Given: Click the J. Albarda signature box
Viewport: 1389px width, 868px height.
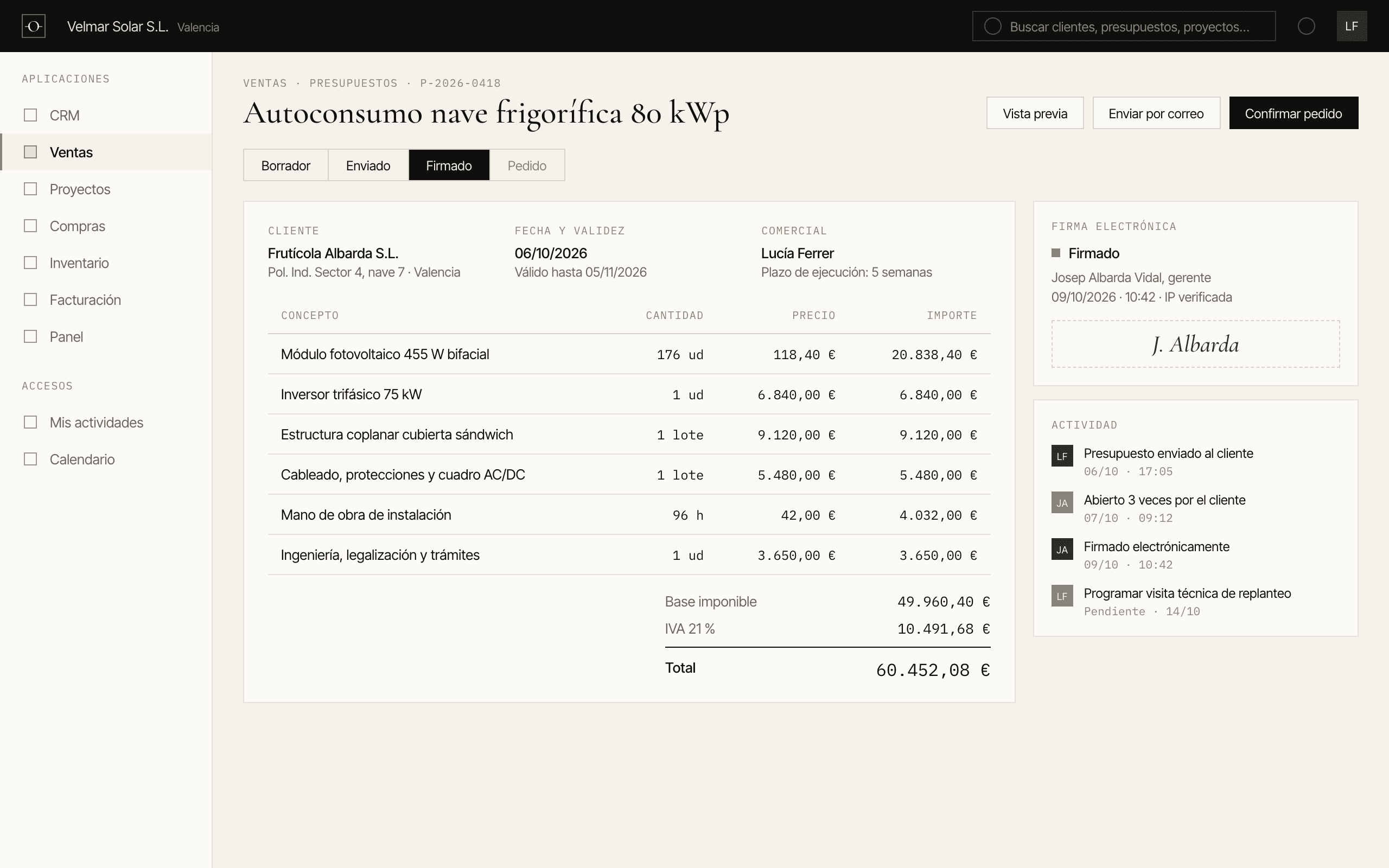Looking at the screenshot, I should [x=1196, y=344].
